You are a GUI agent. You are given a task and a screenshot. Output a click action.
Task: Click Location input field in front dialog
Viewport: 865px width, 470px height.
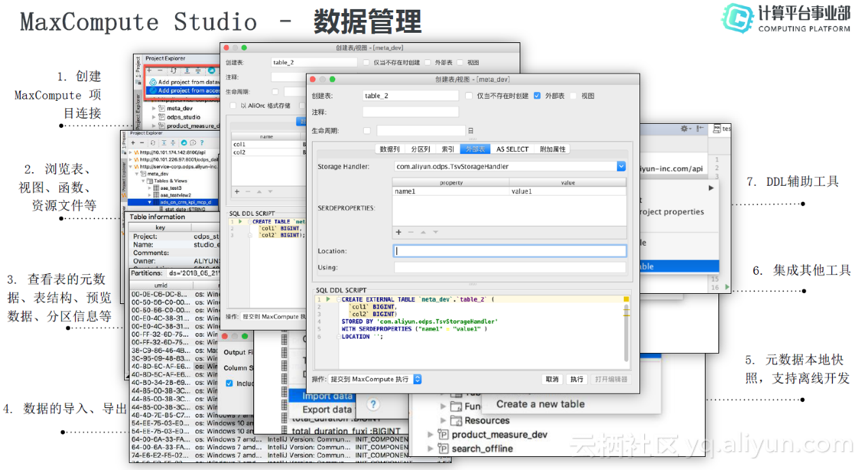click(x=510, y=251)
